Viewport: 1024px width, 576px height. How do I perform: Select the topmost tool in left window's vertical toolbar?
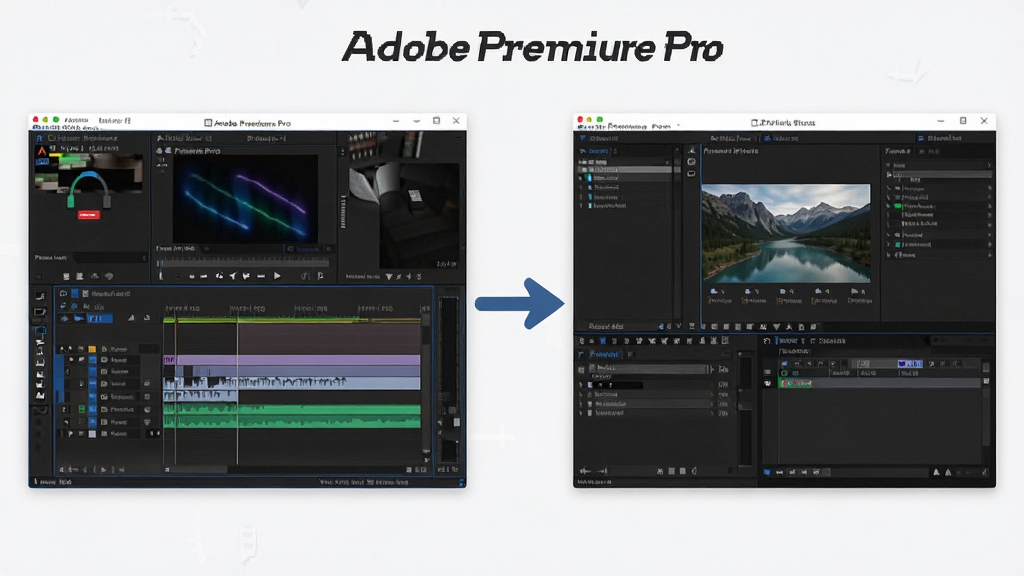pyautogui.click(x=40, y=296)
